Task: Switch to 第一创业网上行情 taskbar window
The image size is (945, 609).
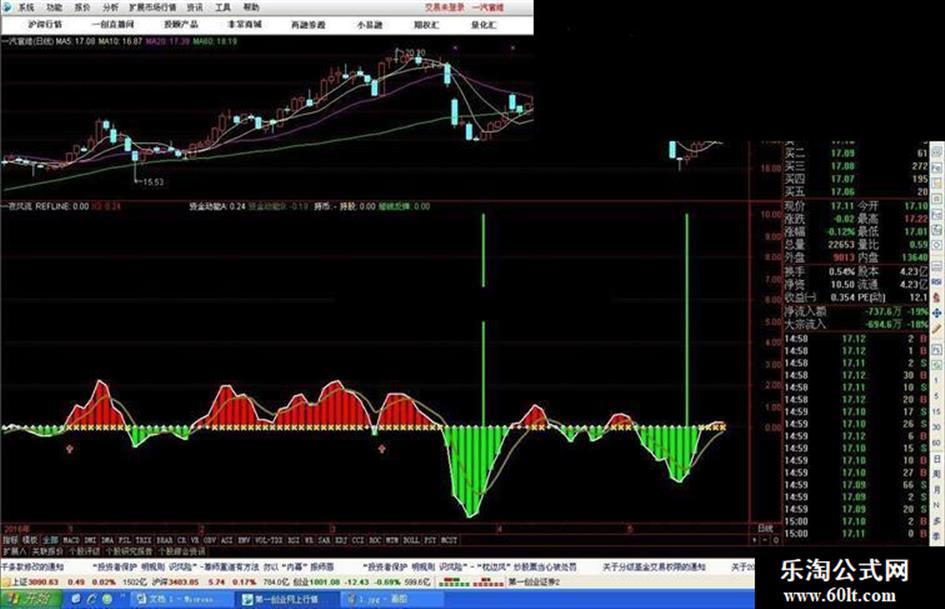Action: click(x=284, y=599)
